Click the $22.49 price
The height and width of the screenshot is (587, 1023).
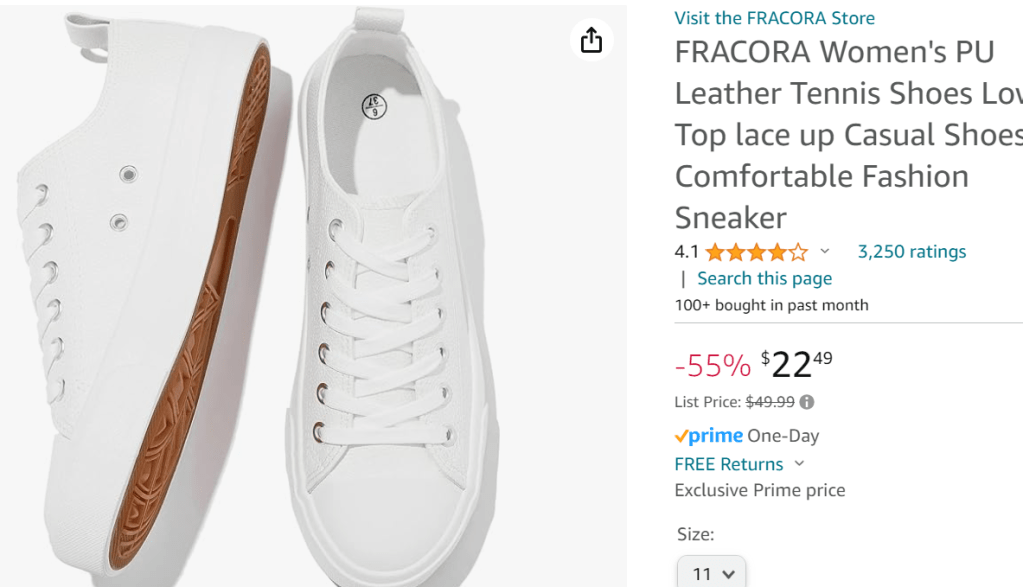click(x=796, y=364)
